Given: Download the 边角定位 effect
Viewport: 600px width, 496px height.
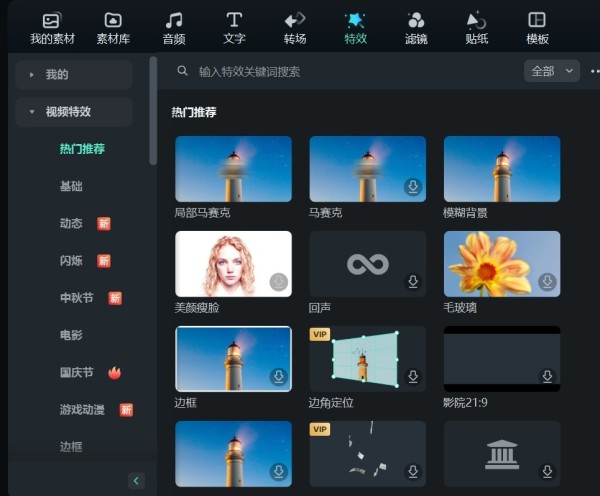Looking at the screenshot, I should tap(413, 377).
